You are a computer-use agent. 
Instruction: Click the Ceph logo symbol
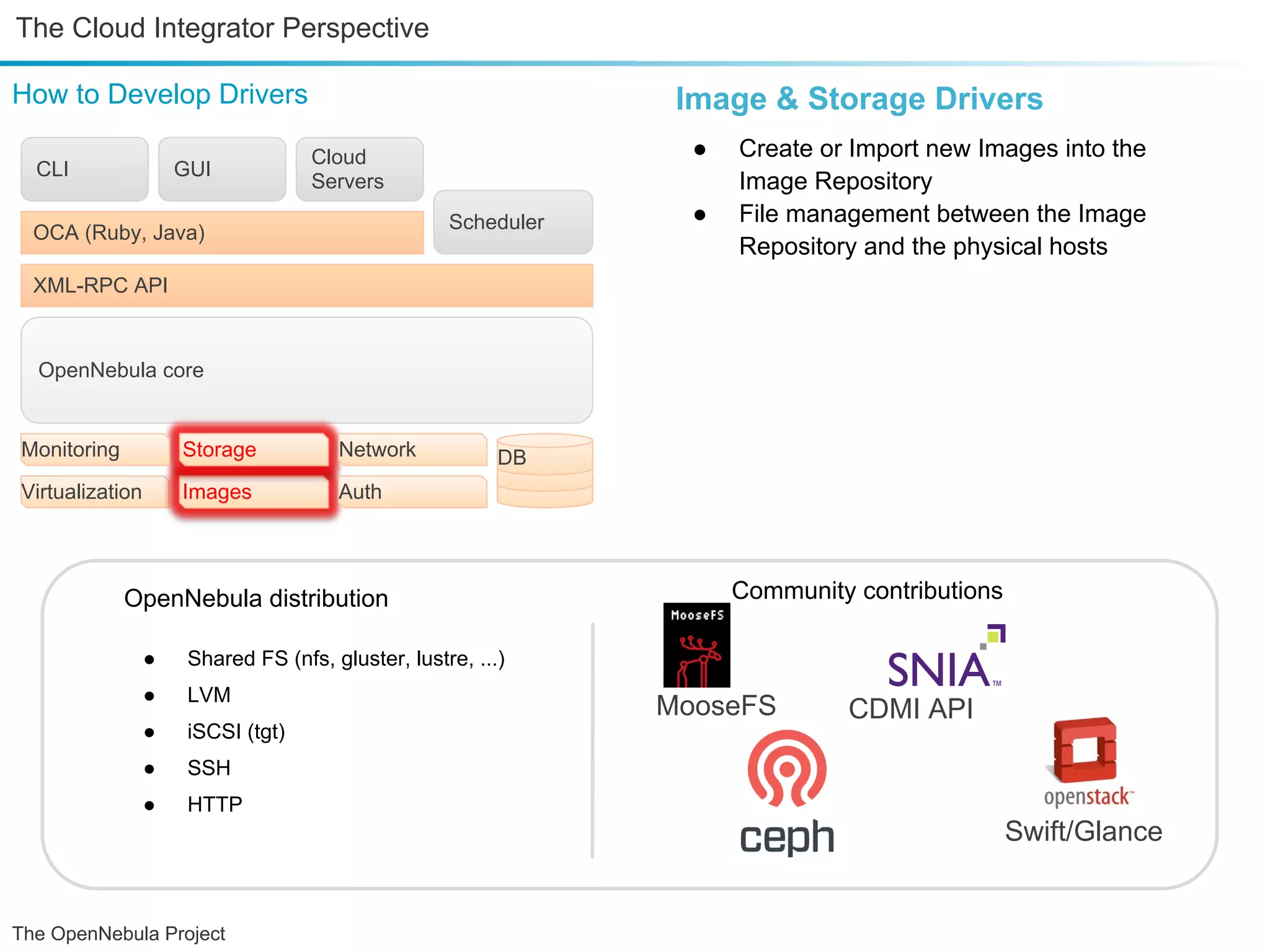787,769
